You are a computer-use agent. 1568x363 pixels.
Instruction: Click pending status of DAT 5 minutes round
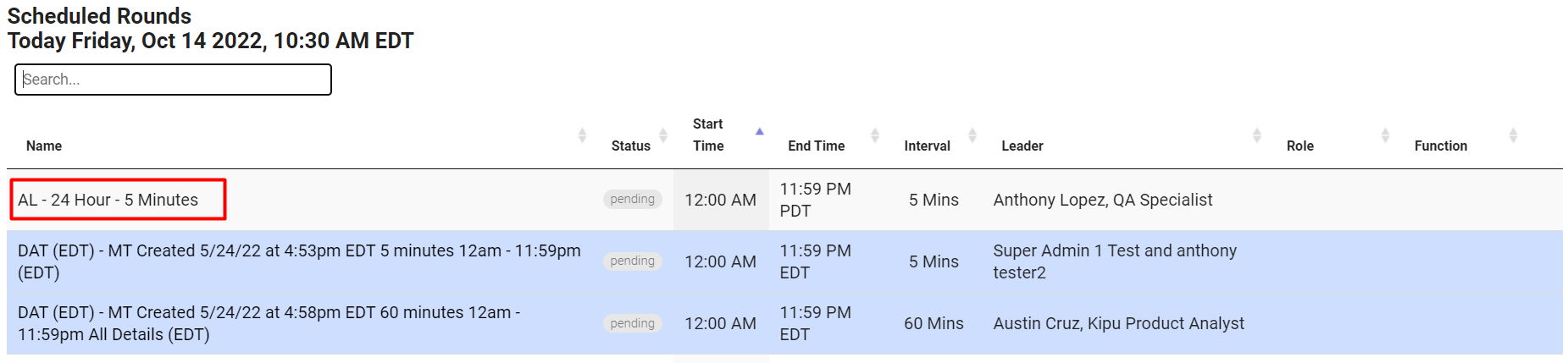(x=633, y=261)
